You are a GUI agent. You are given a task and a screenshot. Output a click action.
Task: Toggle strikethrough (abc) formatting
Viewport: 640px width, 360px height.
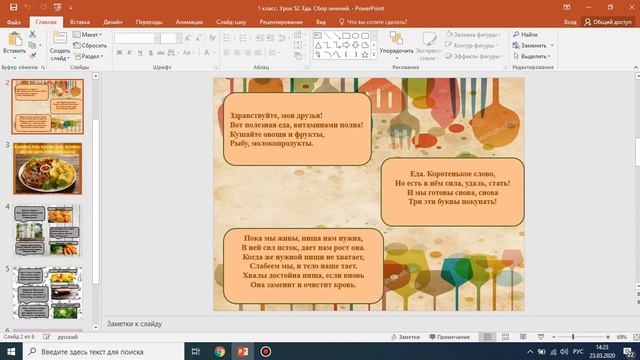point(161,53)
